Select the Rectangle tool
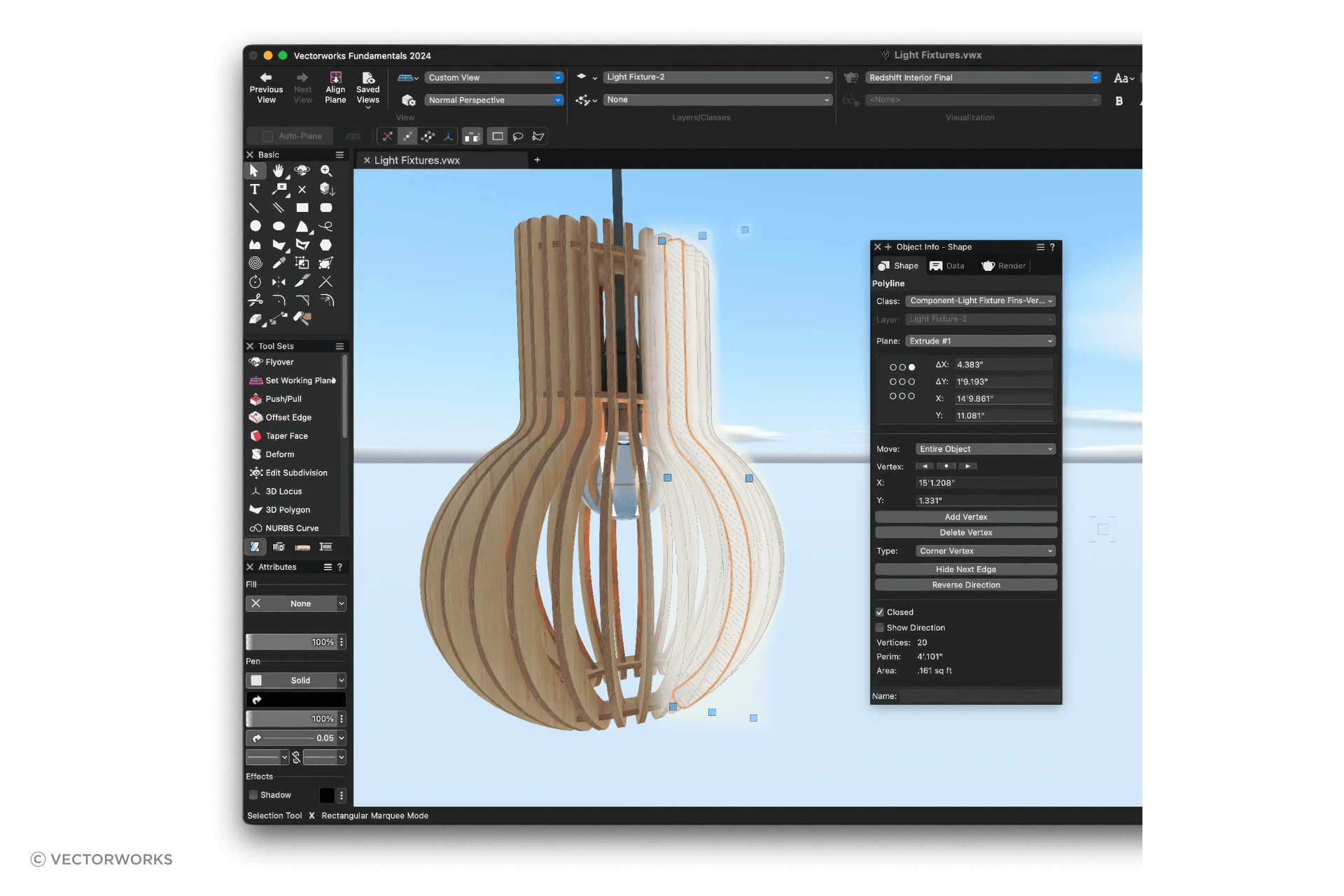The height and width of the screenshot is (896, 1344). (x=302, y=208)
